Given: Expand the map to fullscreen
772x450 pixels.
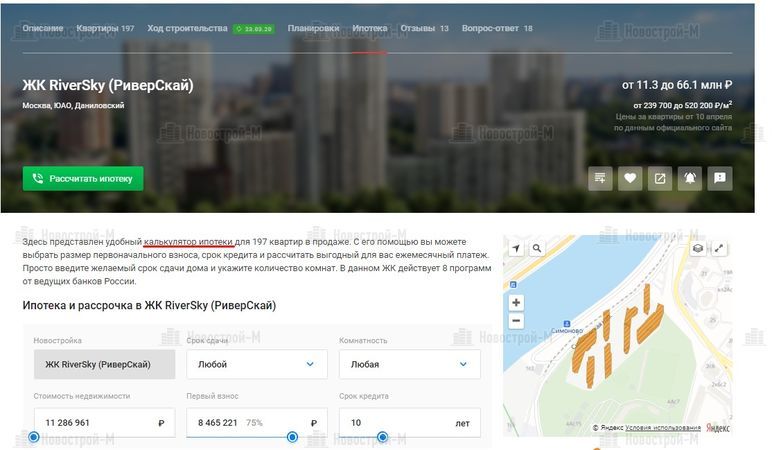Looking at the screenshot, I should click(718, 248).
